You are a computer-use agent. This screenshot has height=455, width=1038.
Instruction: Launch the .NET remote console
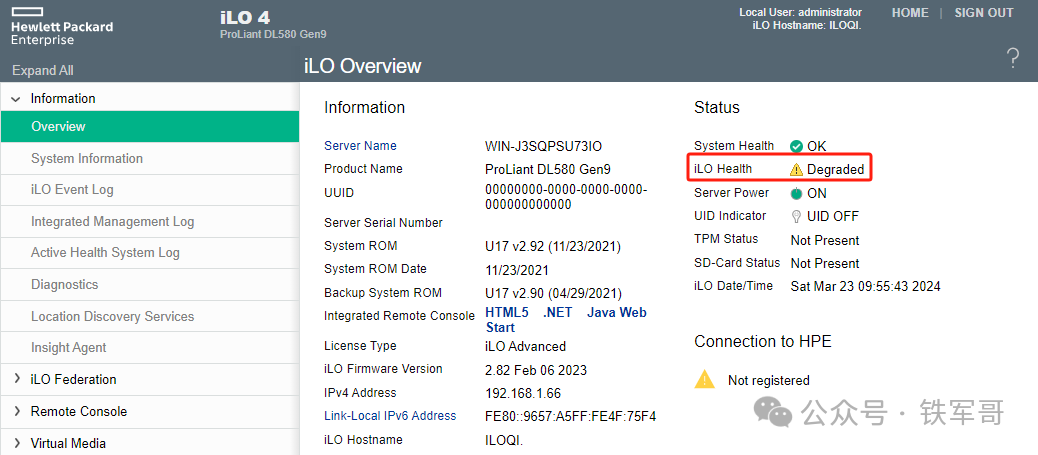click(x=557, y=313)
